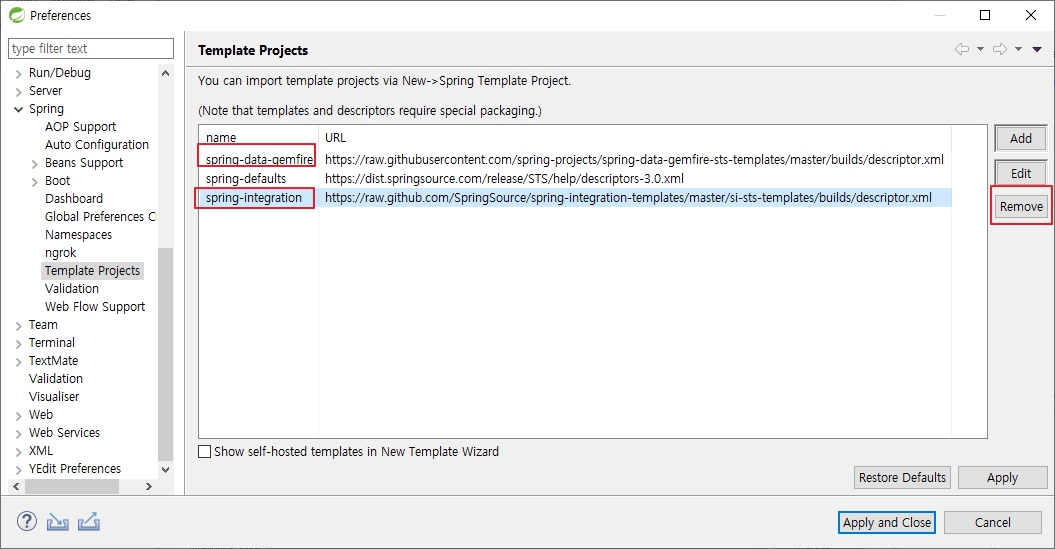This screenshot has width=1055, height=549.
Task: Expand the Team tree node
Action: point(19,326)
